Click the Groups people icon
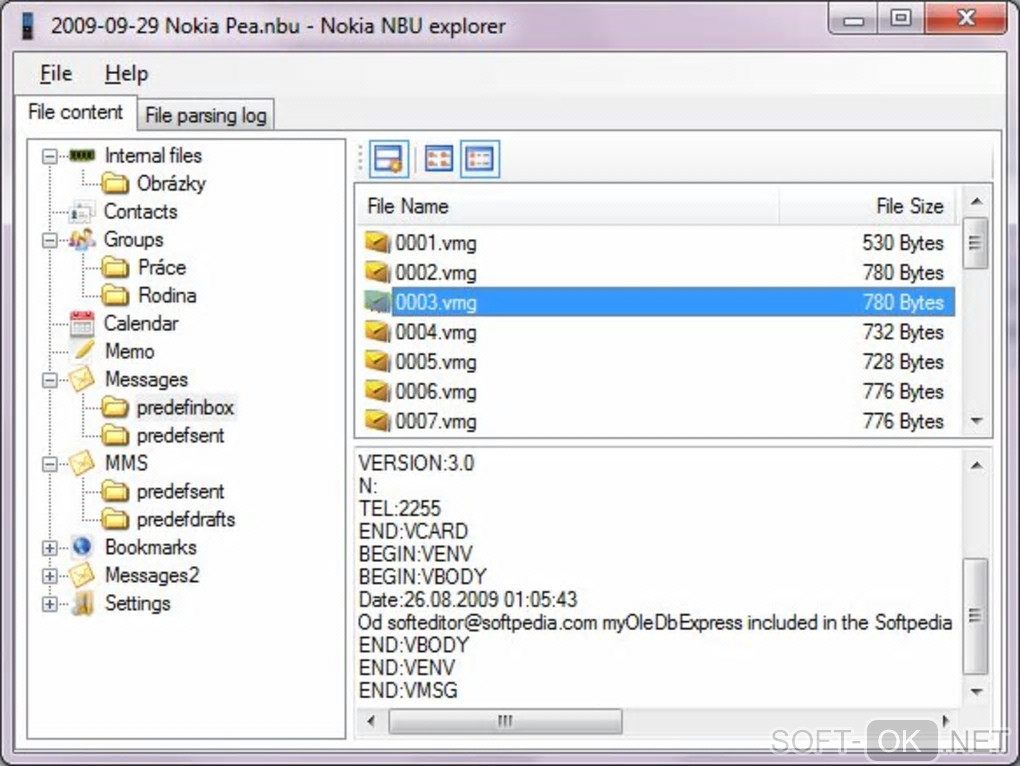The height and width of the screenshot is (766, 1020). tap(82, 240)
